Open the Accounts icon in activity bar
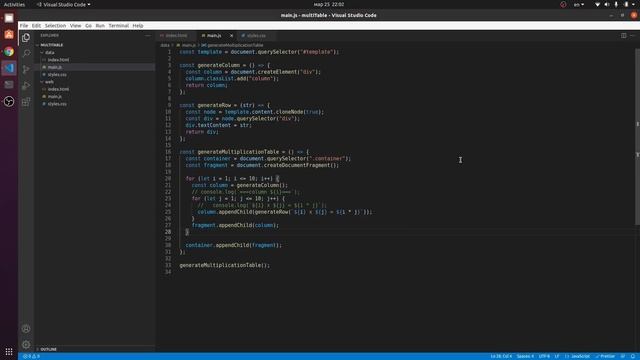The height and width of the screenshot is (360, 640). click(26, 329)
